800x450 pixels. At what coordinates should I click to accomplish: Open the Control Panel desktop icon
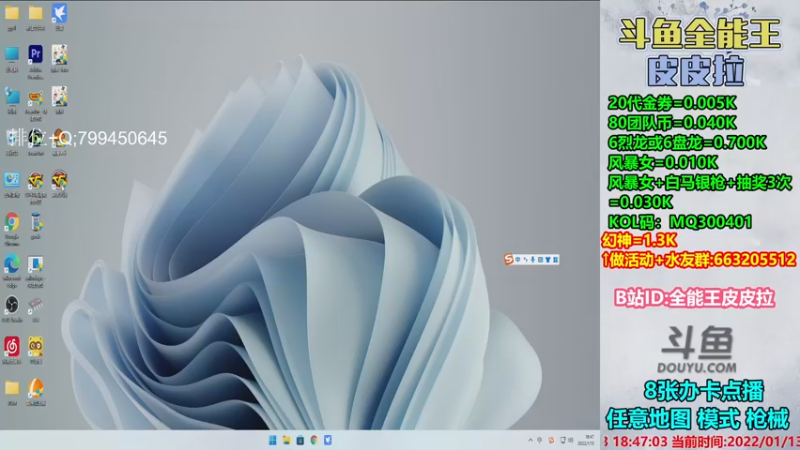click(x=12, y=180)
